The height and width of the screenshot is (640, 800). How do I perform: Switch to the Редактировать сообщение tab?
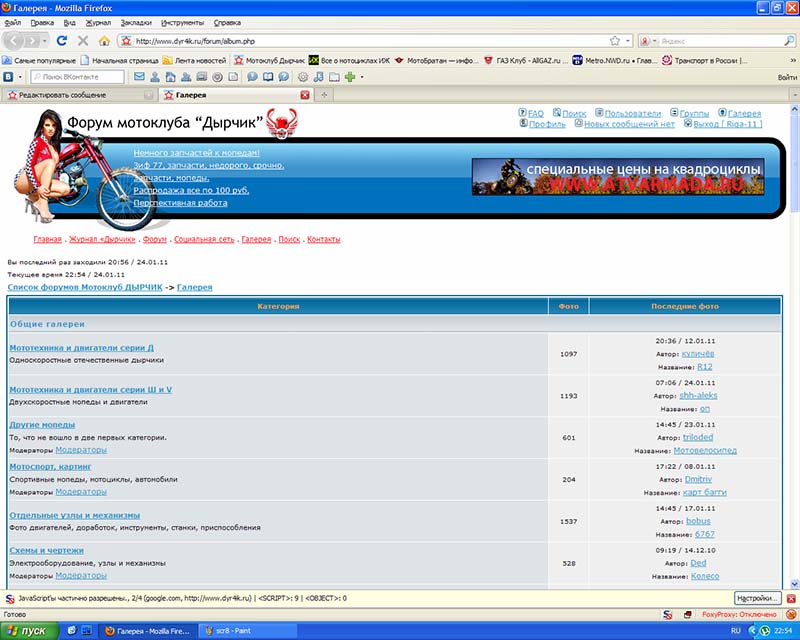coord(79,95)
